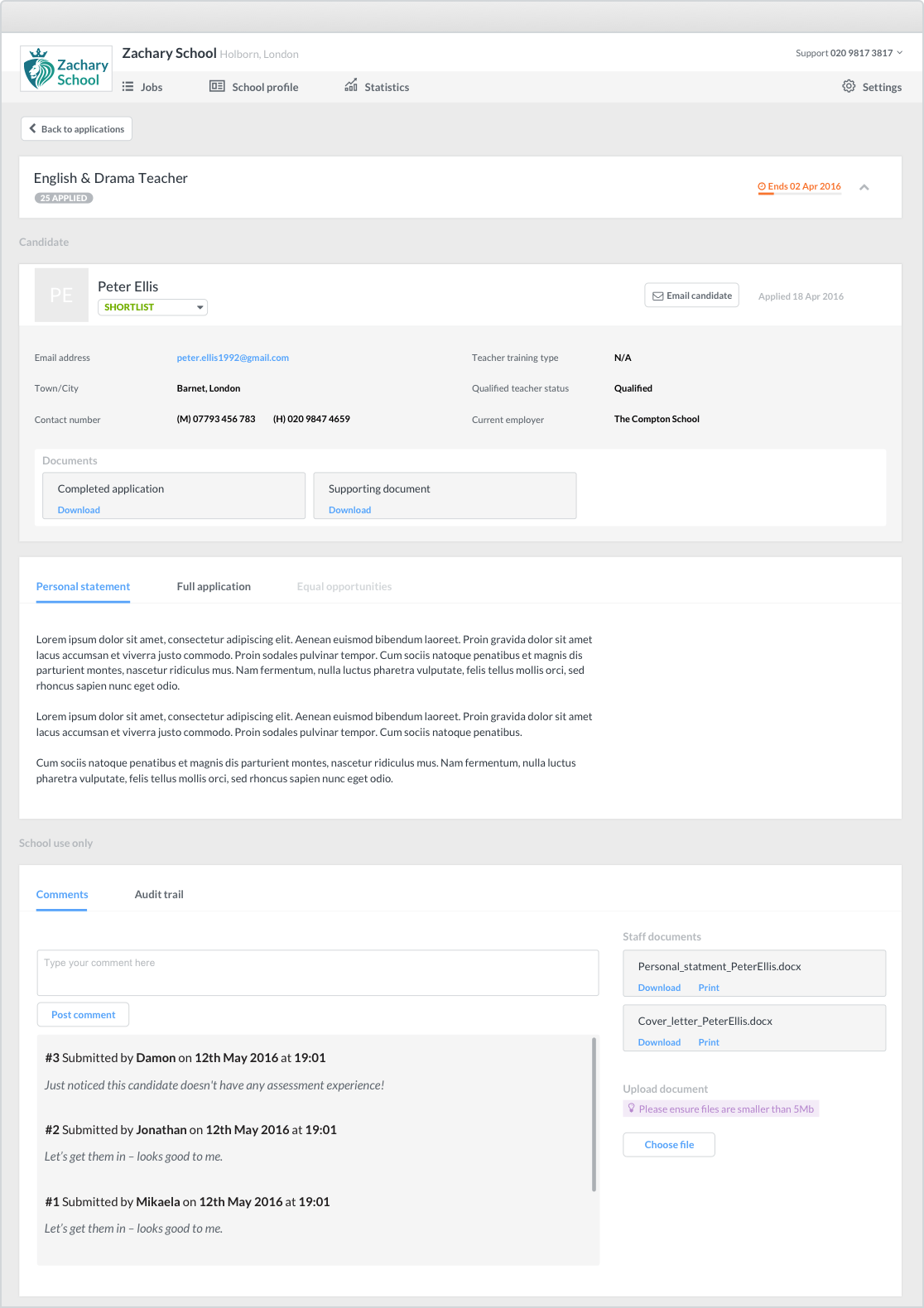Screen dimensions: 924x1308
Task: Click Choose file to upload document
Action: click(668, 1145)
